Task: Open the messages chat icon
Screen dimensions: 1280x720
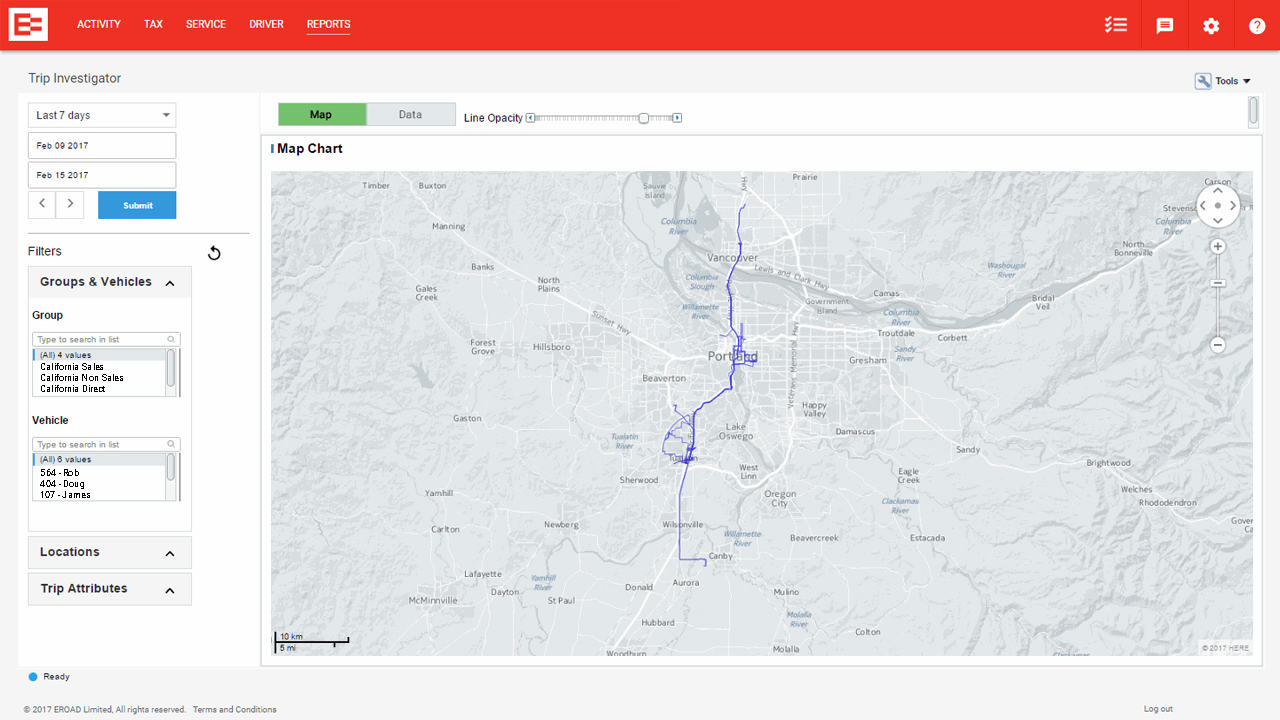Action: coord(1164,26)
